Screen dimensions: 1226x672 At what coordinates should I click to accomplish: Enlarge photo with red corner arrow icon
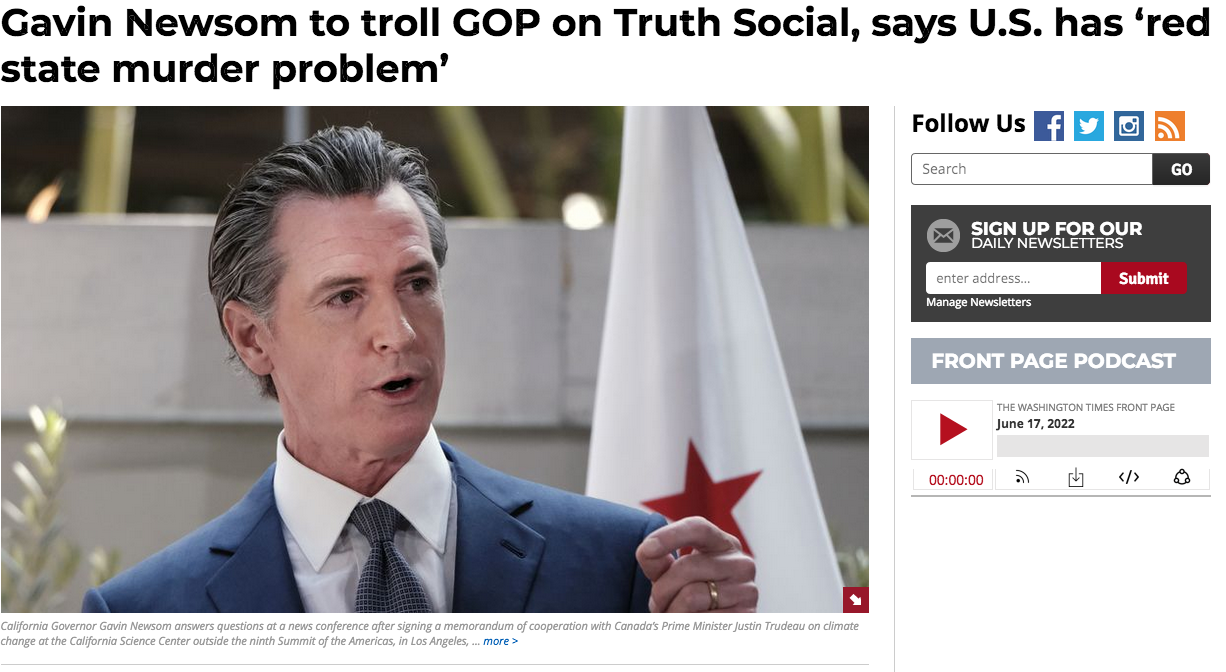click(856, 600)
